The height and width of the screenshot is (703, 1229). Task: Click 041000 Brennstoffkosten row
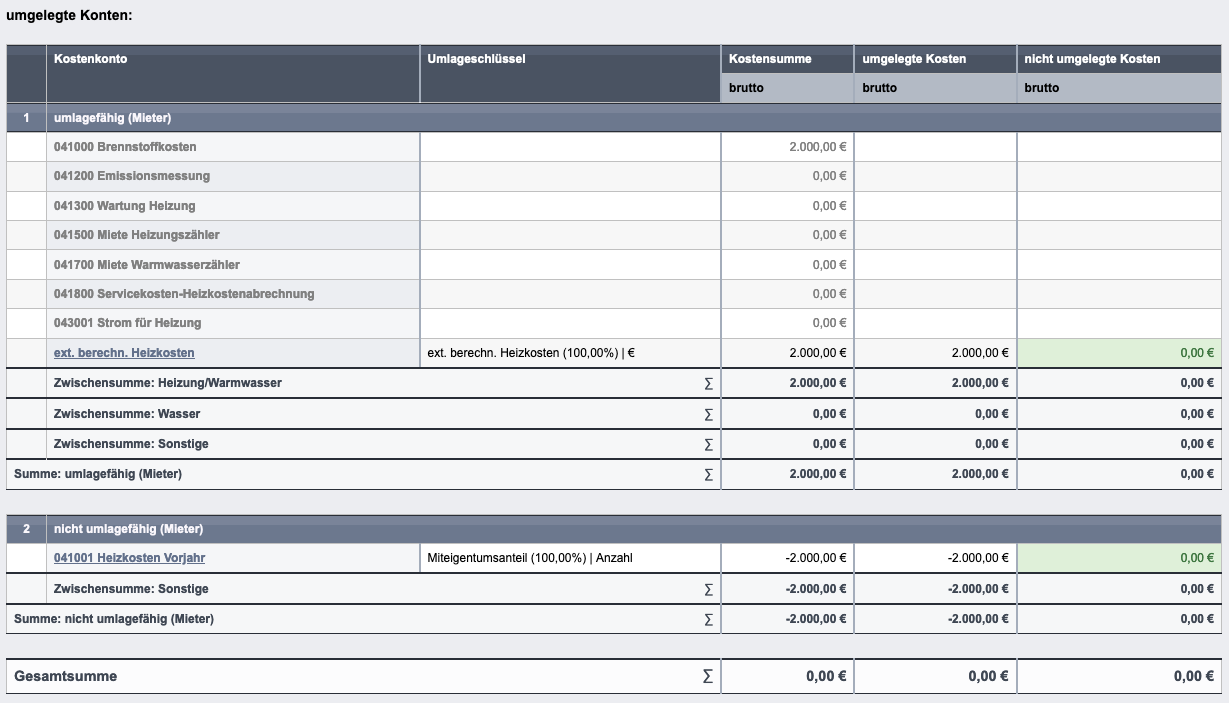click(614, 147)
